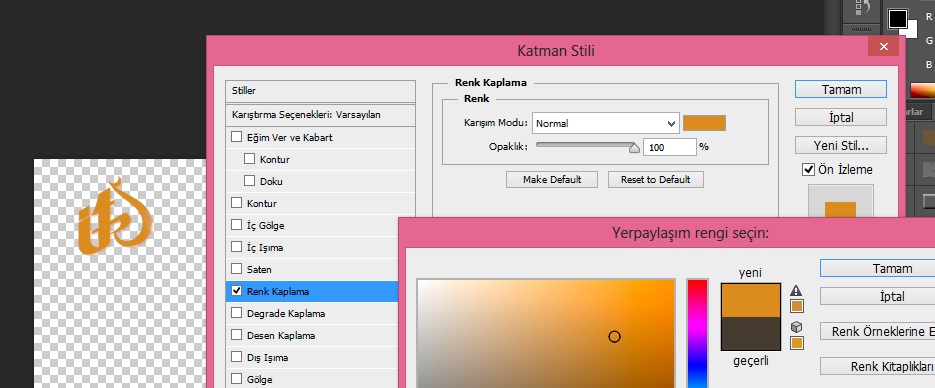The height and width of the screenshot is (388, 935).
Task: Open the Stiller list entry
Action: point(321,91)
